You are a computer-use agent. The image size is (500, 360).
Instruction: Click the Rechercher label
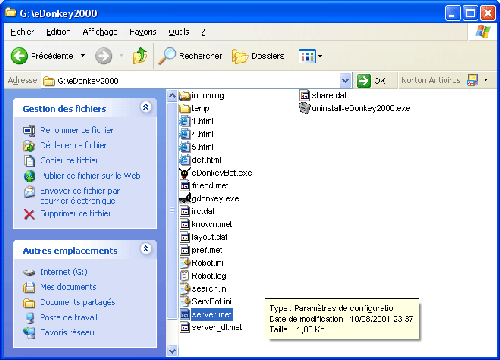[x=201, y=56]
